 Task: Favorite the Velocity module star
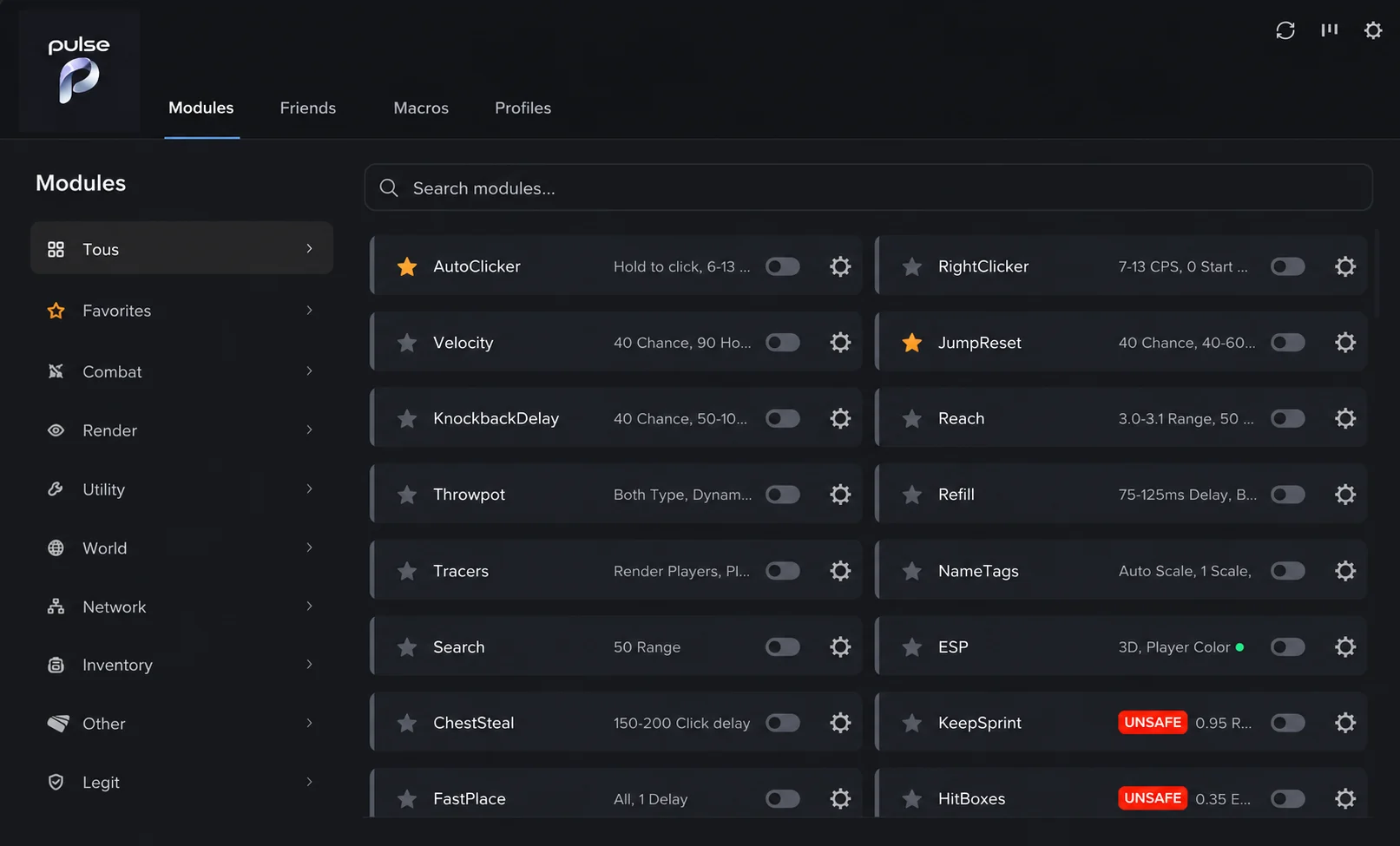tap(407, 343)
